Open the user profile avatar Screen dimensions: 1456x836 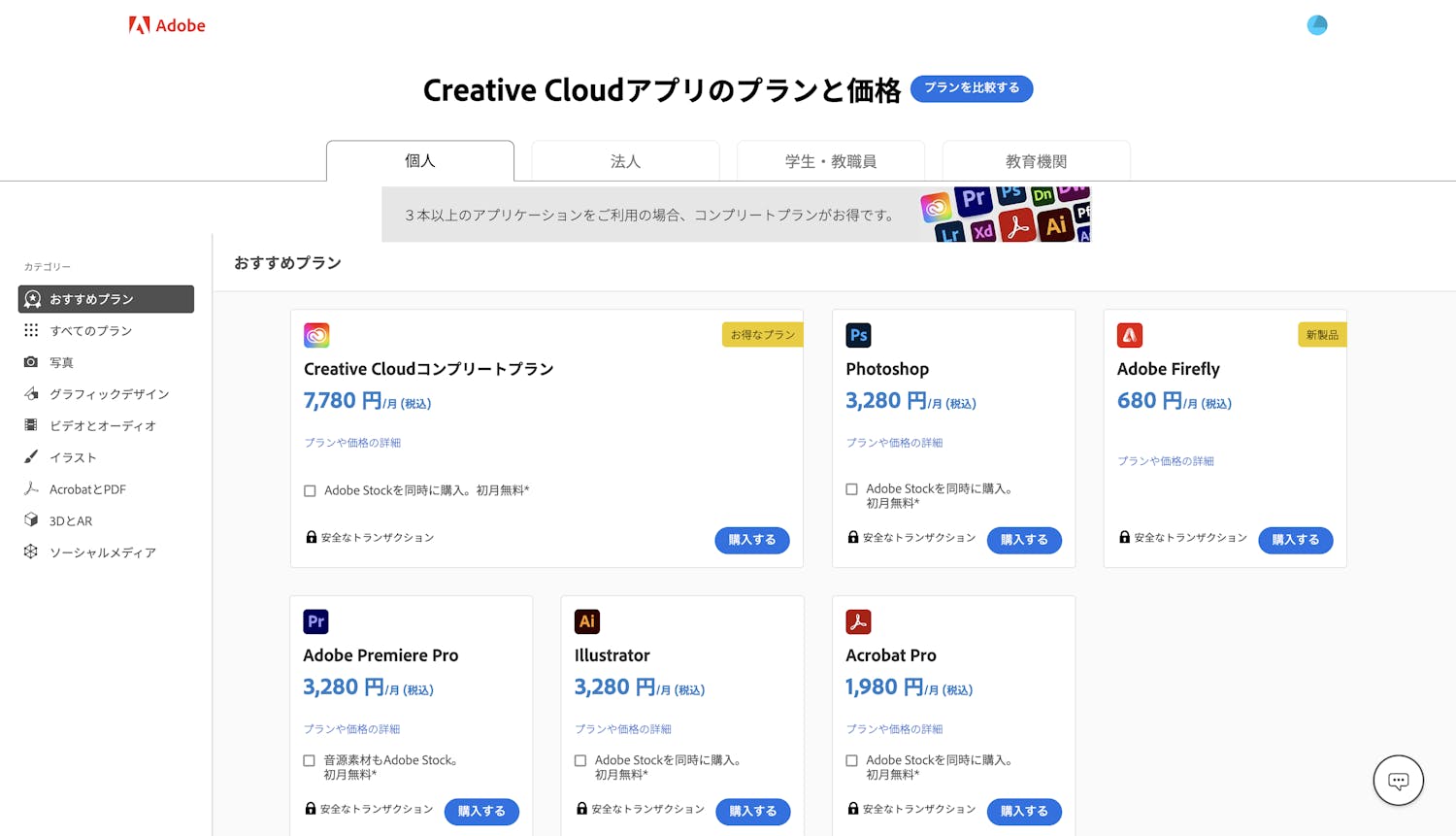tap(1316, 25)
